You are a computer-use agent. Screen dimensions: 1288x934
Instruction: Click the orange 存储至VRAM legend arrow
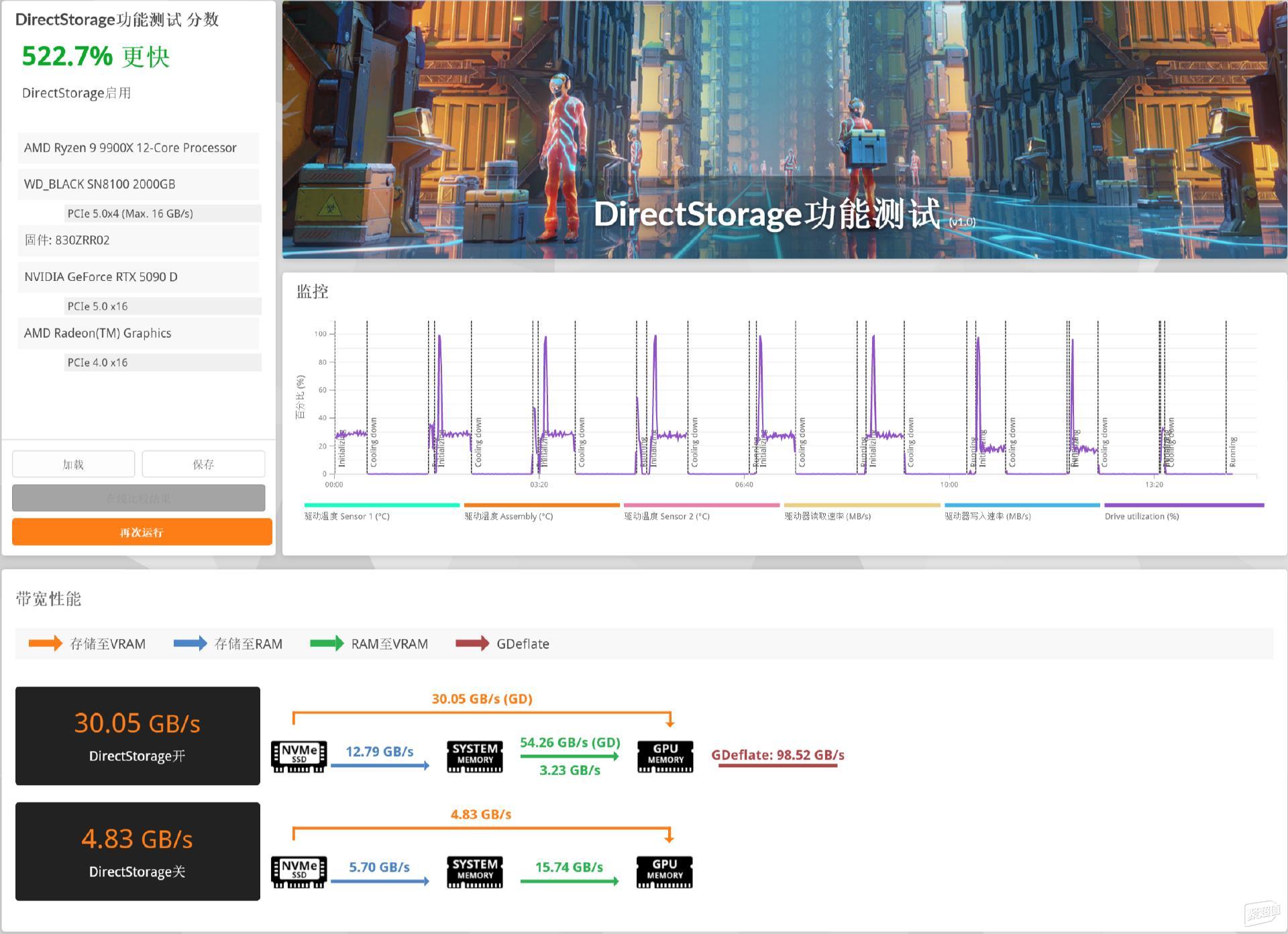tap(46, 644)
